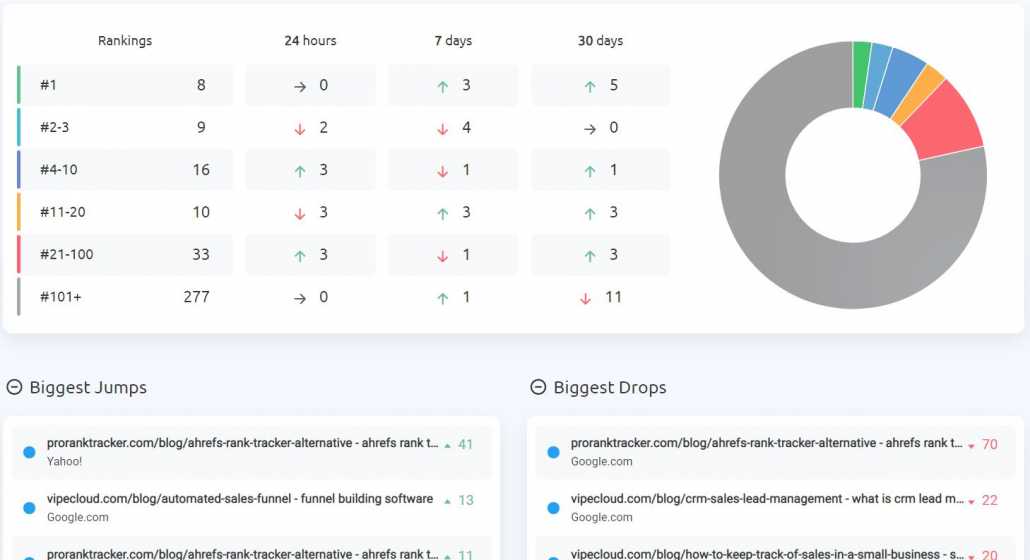Image resolution: width=1030 pixels, height=560 pixels.
Task: Click the count 277 in #101+ row
Action: [x=196, y=297]
